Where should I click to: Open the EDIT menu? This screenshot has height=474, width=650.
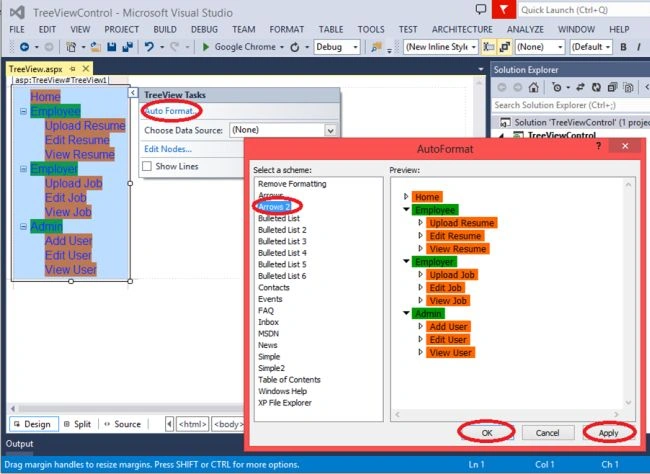(x=47, y=29)
